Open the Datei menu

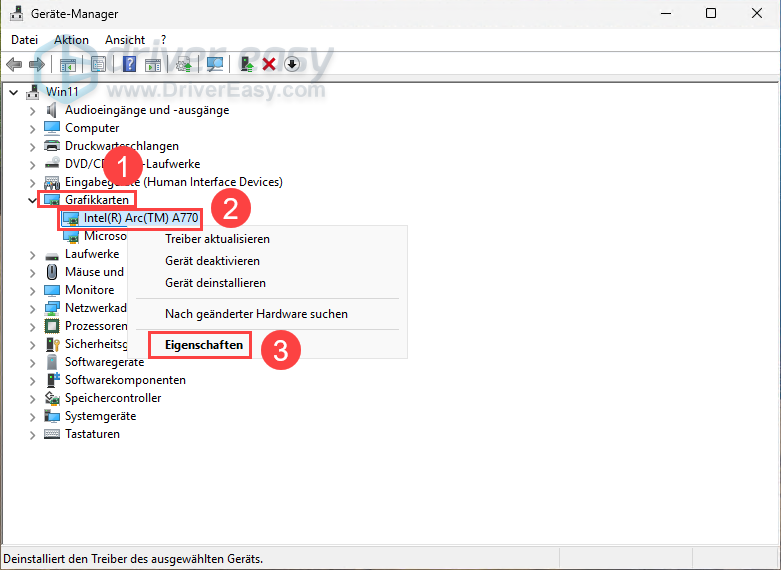pos(24,39)
